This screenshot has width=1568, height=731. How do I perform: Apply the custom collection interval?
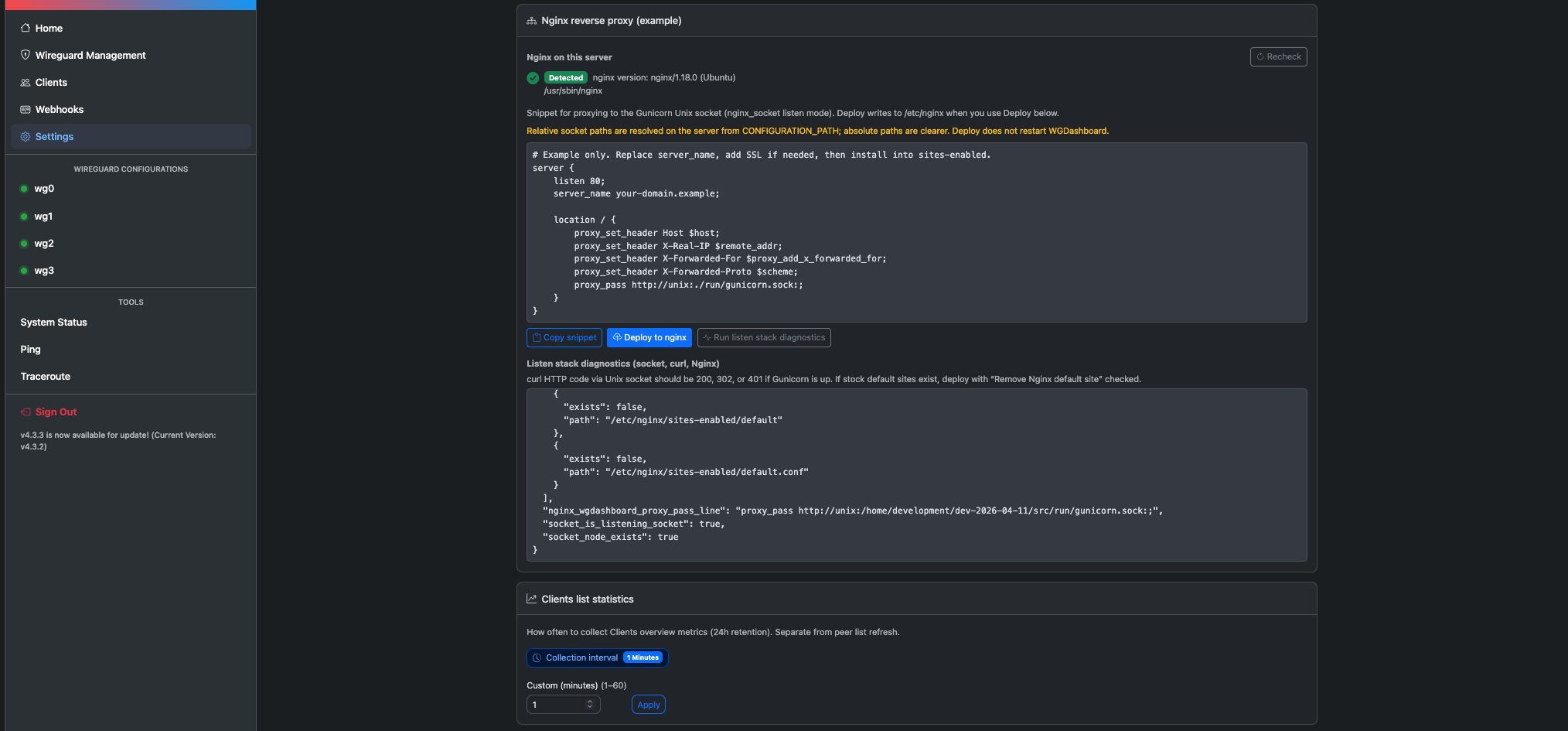[649, 705]
